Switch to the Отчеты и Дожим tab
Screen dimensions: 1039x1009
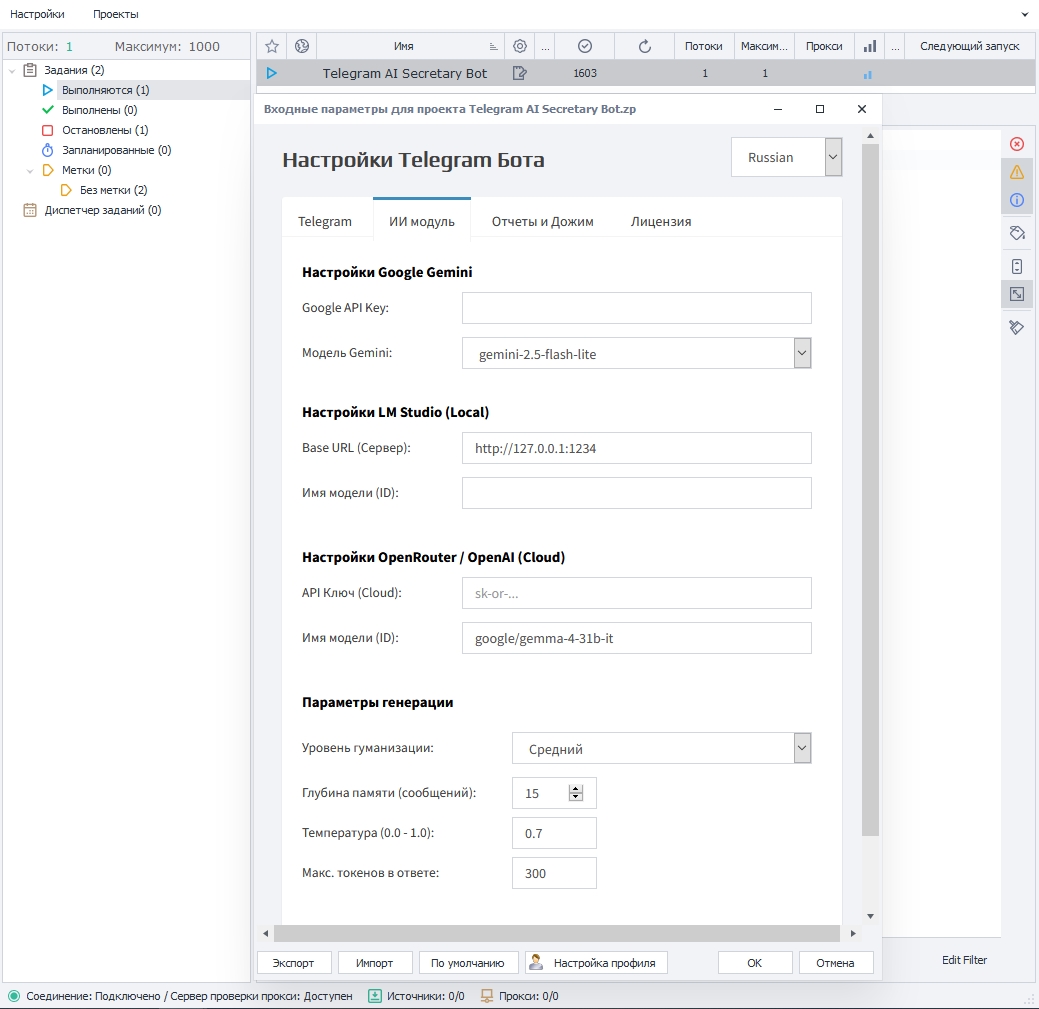click(x=542, y=221)
